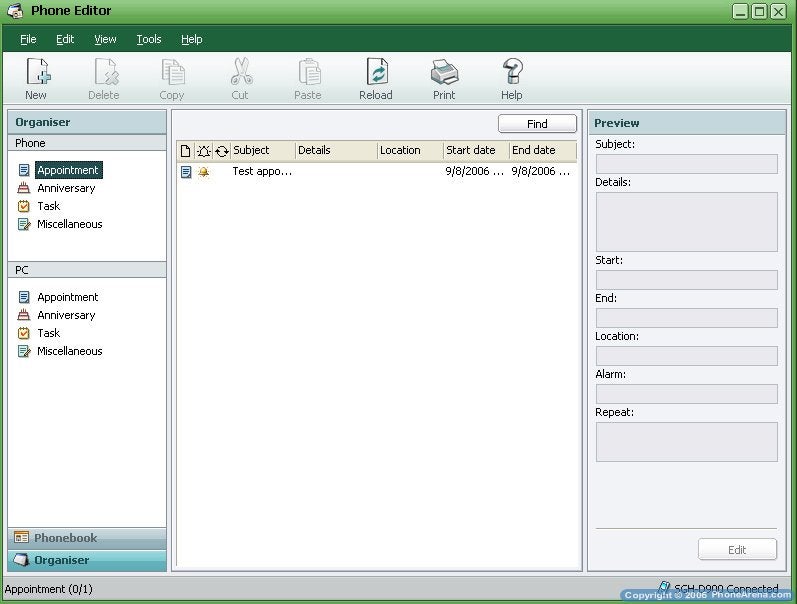Click the End field in Preview
Viewport: 797px width, 604px height.
point(687,318)
